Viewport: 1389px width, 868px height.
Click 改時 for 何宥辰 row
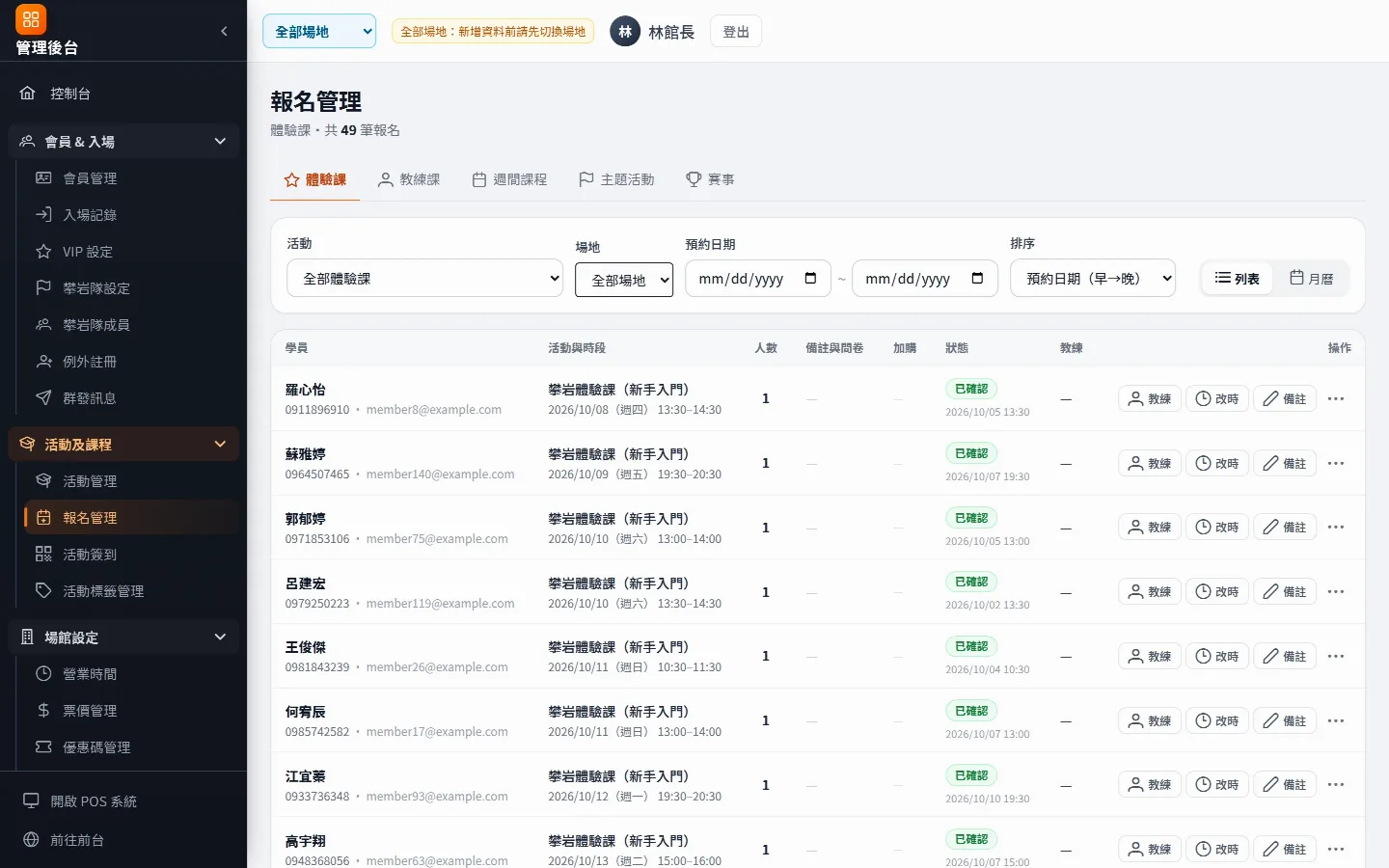(1217, 720)
